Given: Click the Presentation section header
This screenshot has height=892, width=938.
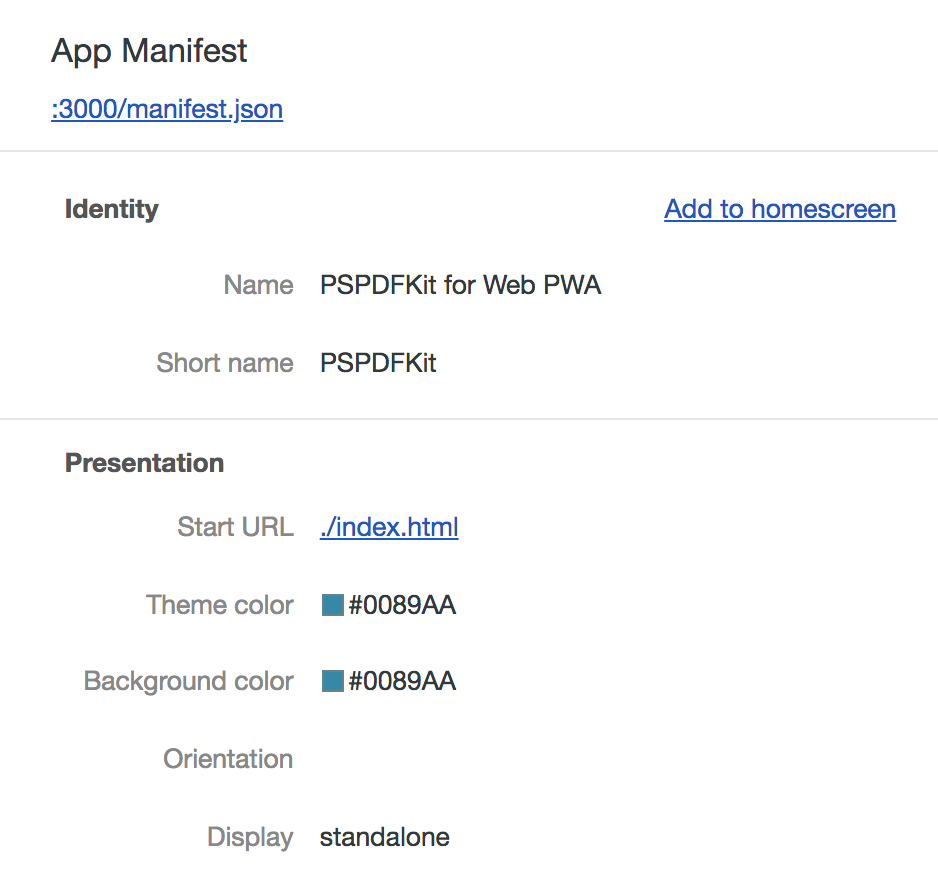Looking at the screenshot, I should (143, 463).
